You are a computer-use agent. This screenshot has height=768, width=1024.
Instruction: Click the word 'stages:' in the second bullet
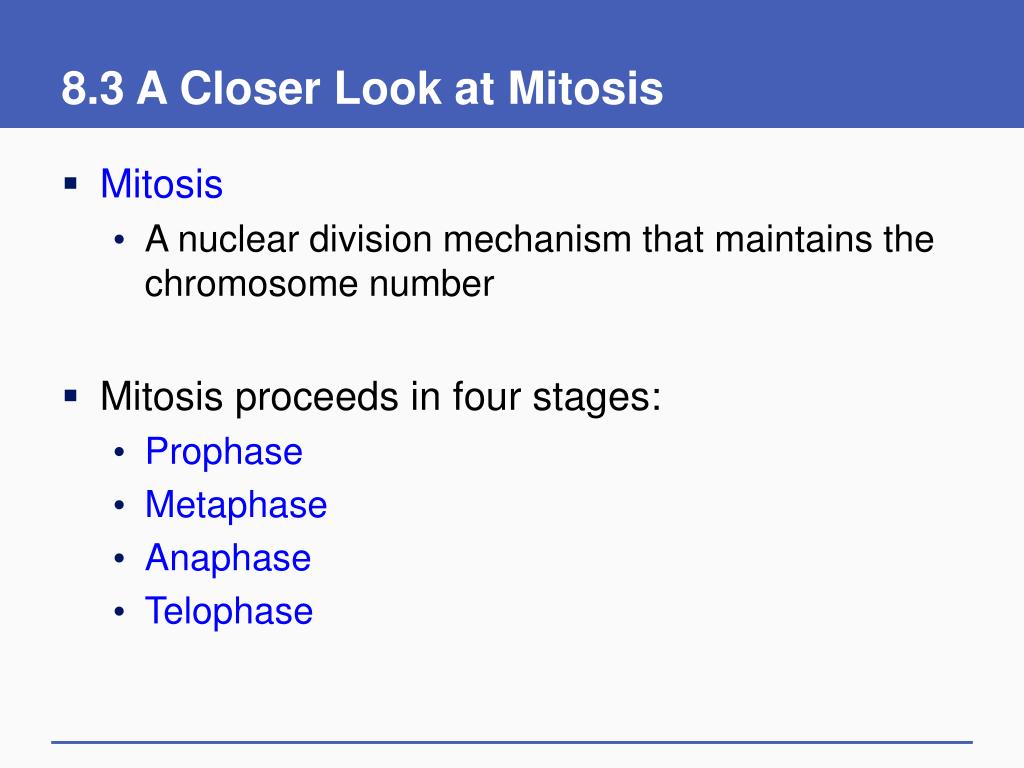[597, 398]
